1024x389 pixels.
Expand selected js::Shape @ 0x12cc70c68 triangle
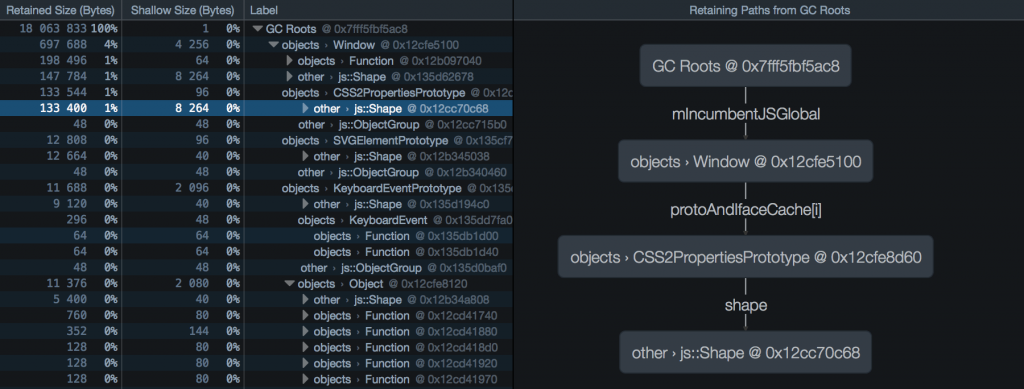pos(306,109)
